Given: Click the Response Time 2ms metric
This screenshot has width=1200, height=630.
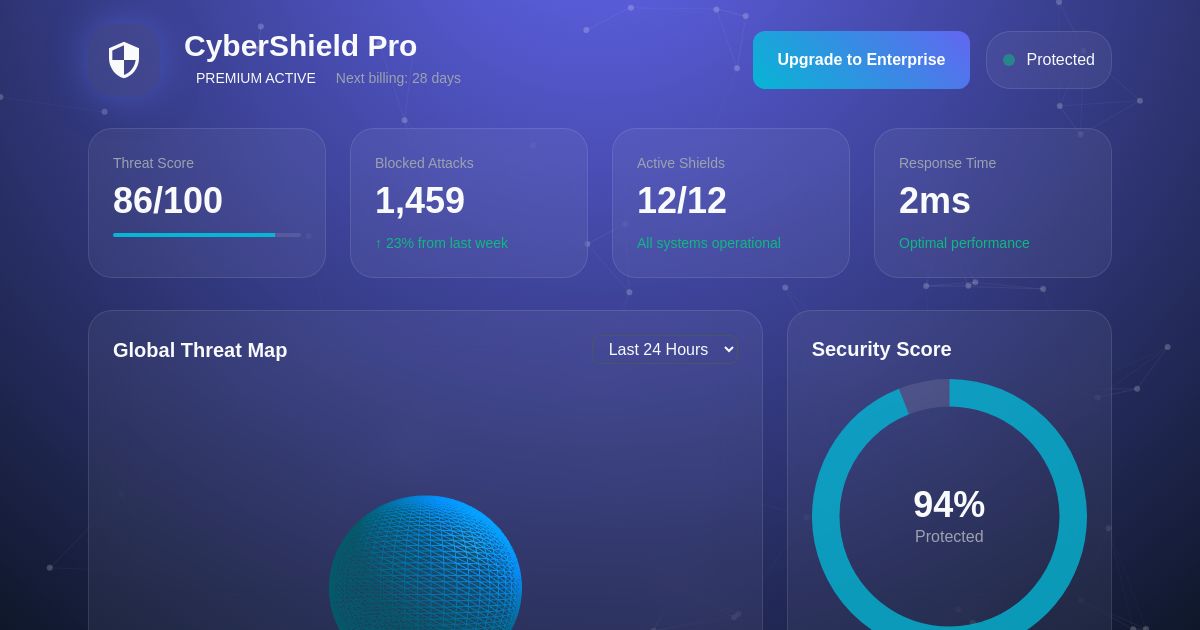Looking at the screenshot, I should click(x=934, y=200).
